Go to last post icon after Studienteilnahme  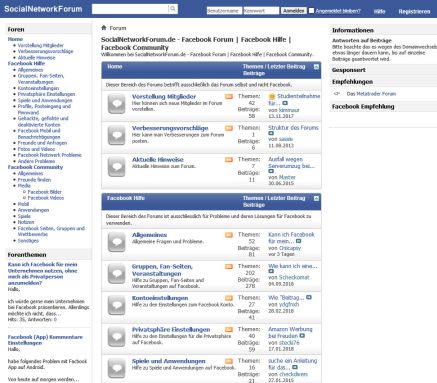point(285,103)
